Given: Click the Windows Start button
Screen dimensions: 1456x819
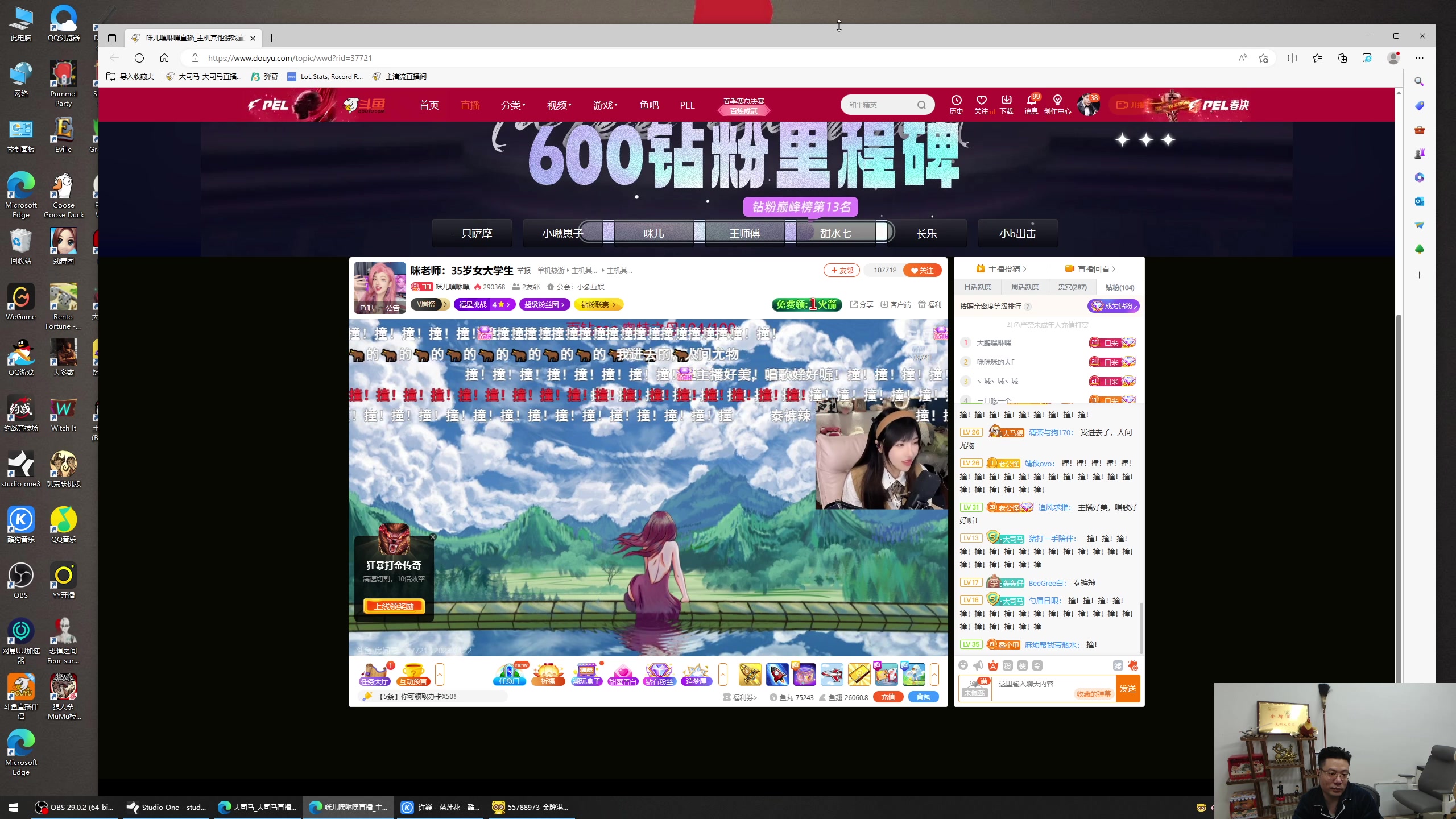Looking at the screenshot, I should click(14, 807).
